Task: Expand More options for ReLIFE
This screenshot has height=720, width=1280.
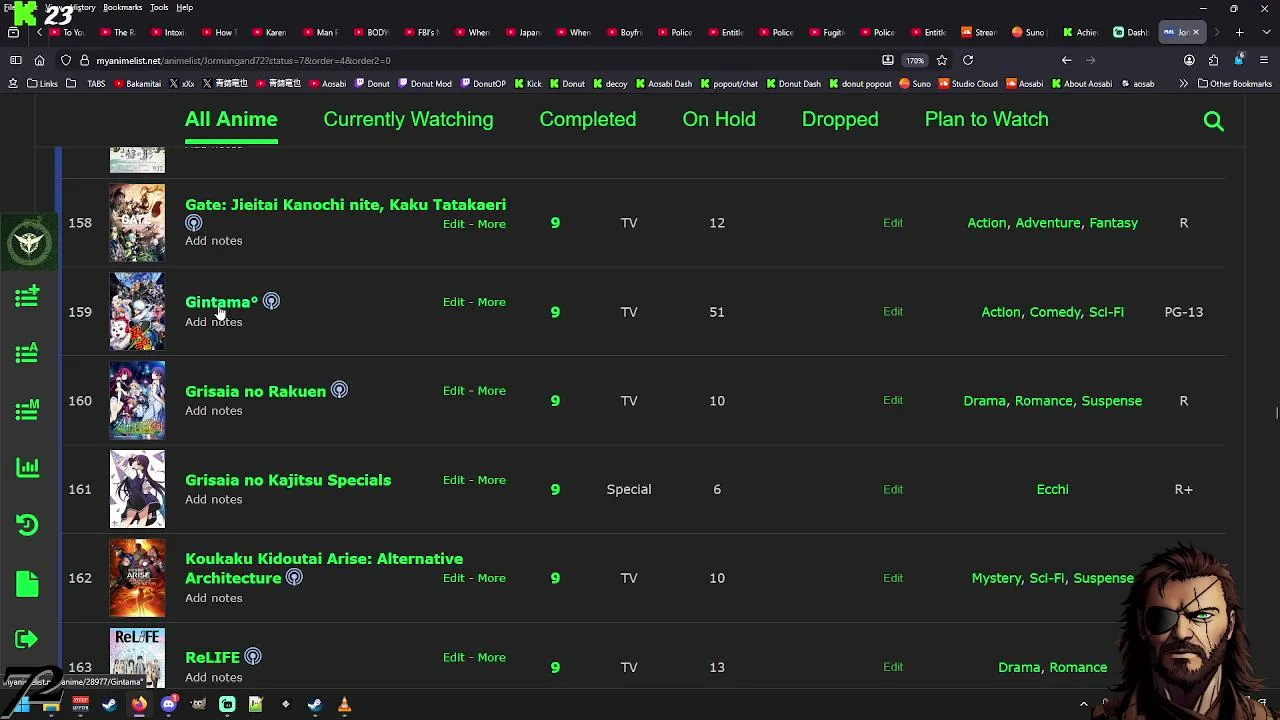Action: coord(491,657)
